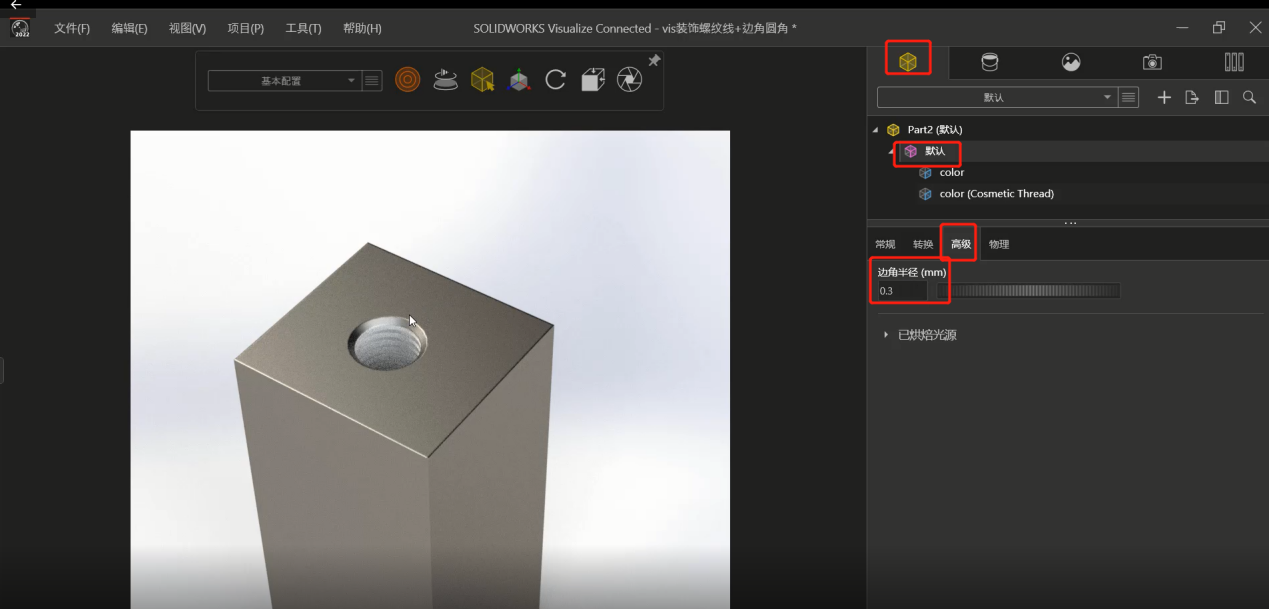Image resolution: width=1269 pixels, height=609 pixels.
Task: Start the turntable rotation tool
Action: coord(445,80)
